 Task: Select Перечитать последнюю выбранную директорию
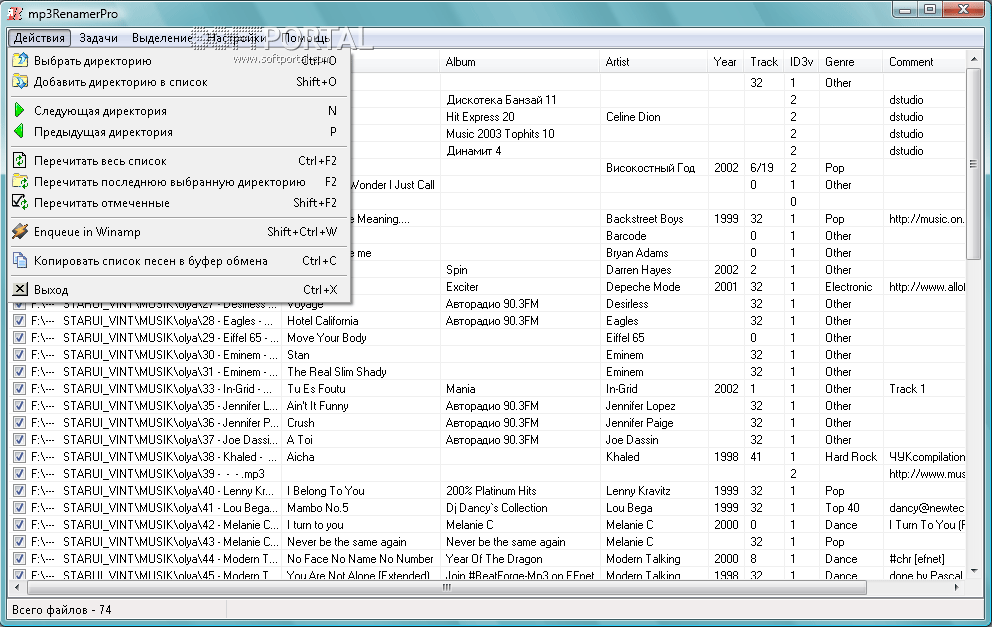[x=169, y=182]
